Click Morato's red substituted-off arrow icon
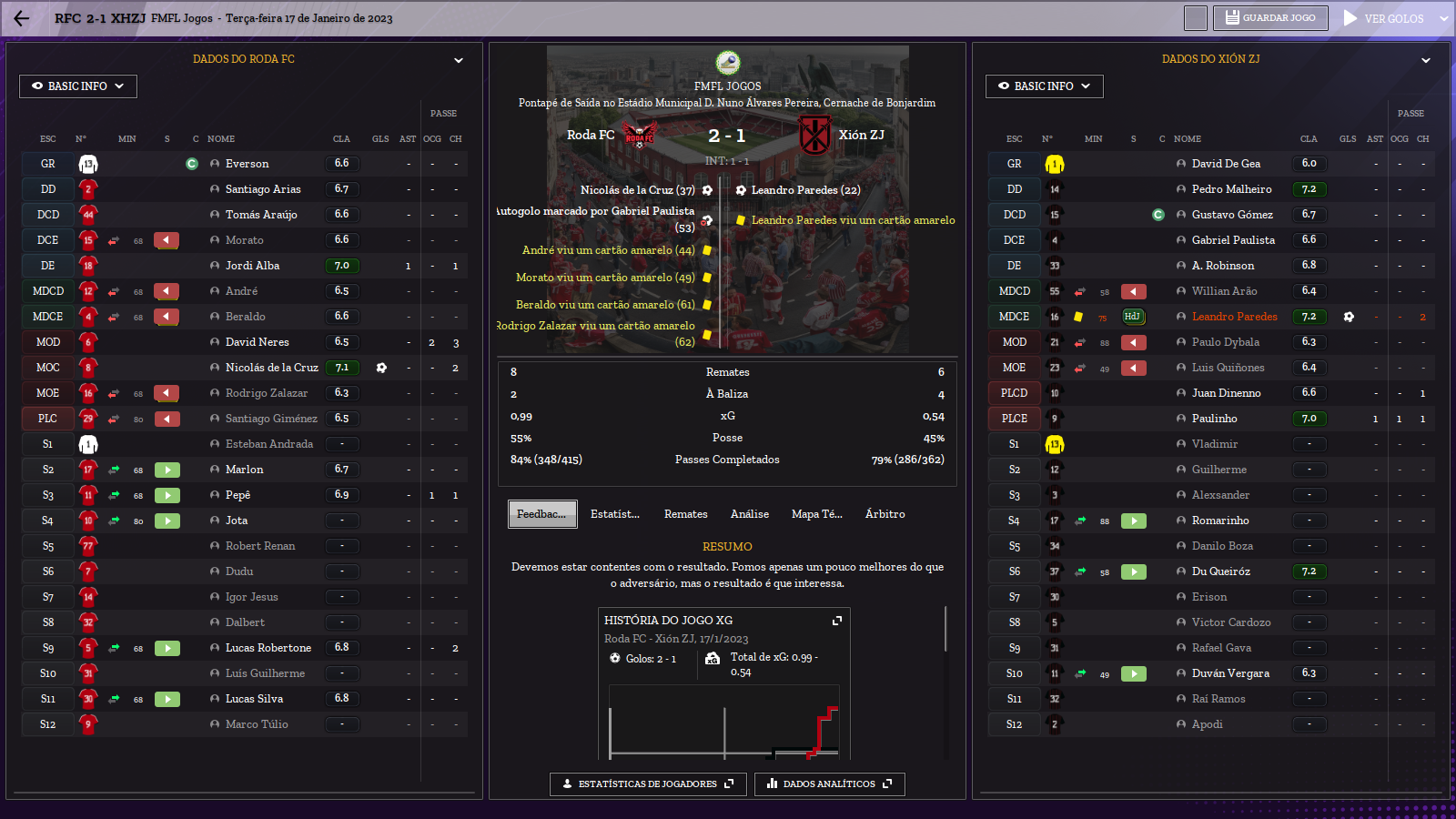 point(167,240)
